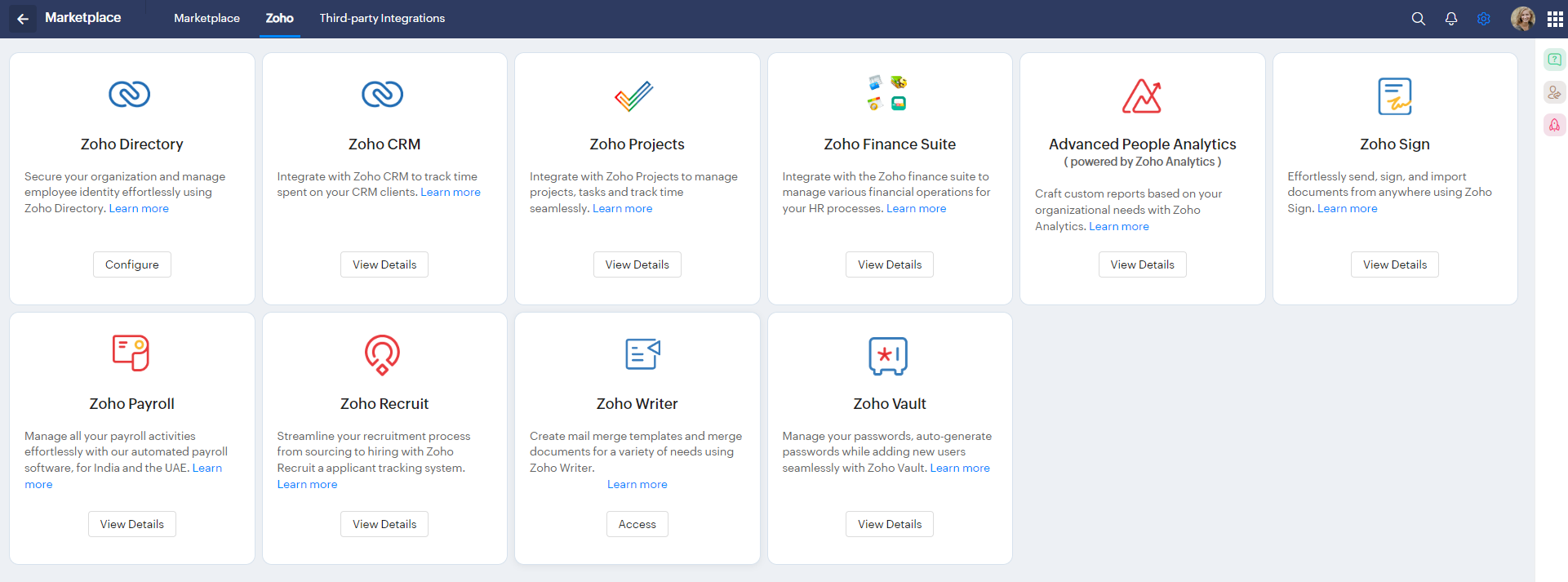Click the Advanced People Analytics icon

click(1142, 96)
